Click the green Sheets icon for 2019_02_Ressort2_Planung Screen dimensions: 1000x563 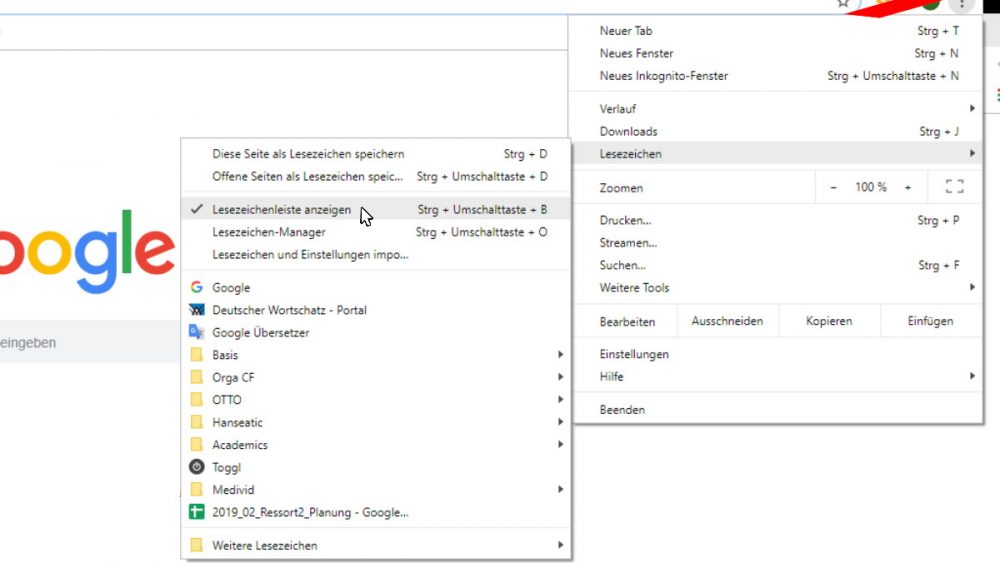[x=196, y=512]
